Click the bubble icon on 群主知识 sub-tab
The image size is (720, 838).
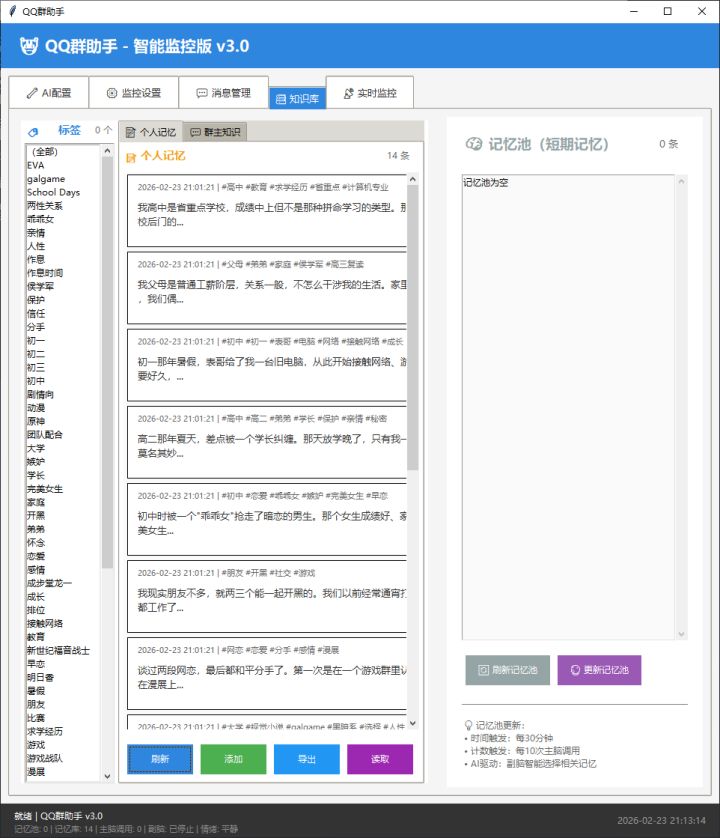click(x=195, y=132)
